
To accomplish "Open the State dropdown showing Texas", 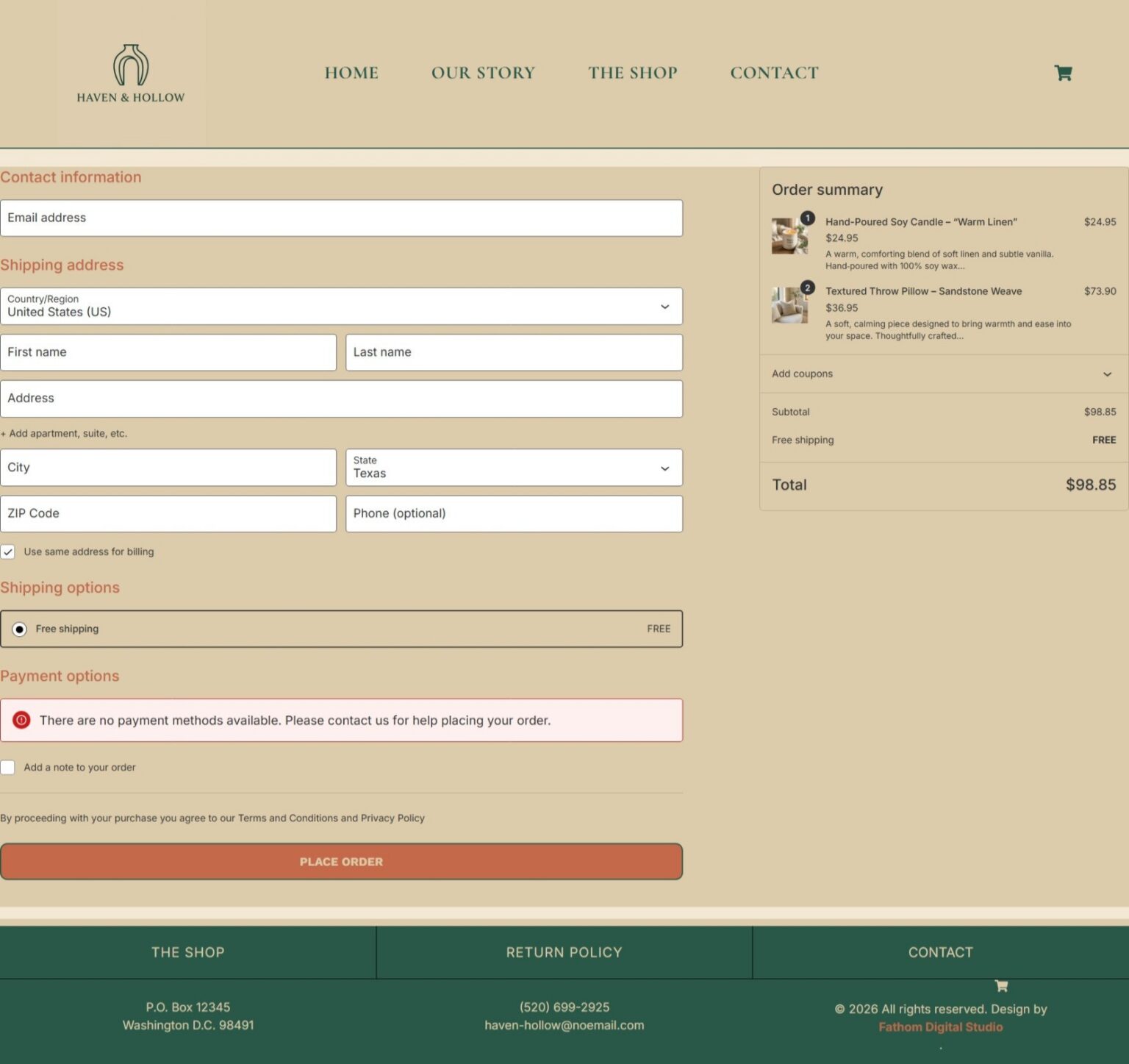I will (x=514, y=468).
